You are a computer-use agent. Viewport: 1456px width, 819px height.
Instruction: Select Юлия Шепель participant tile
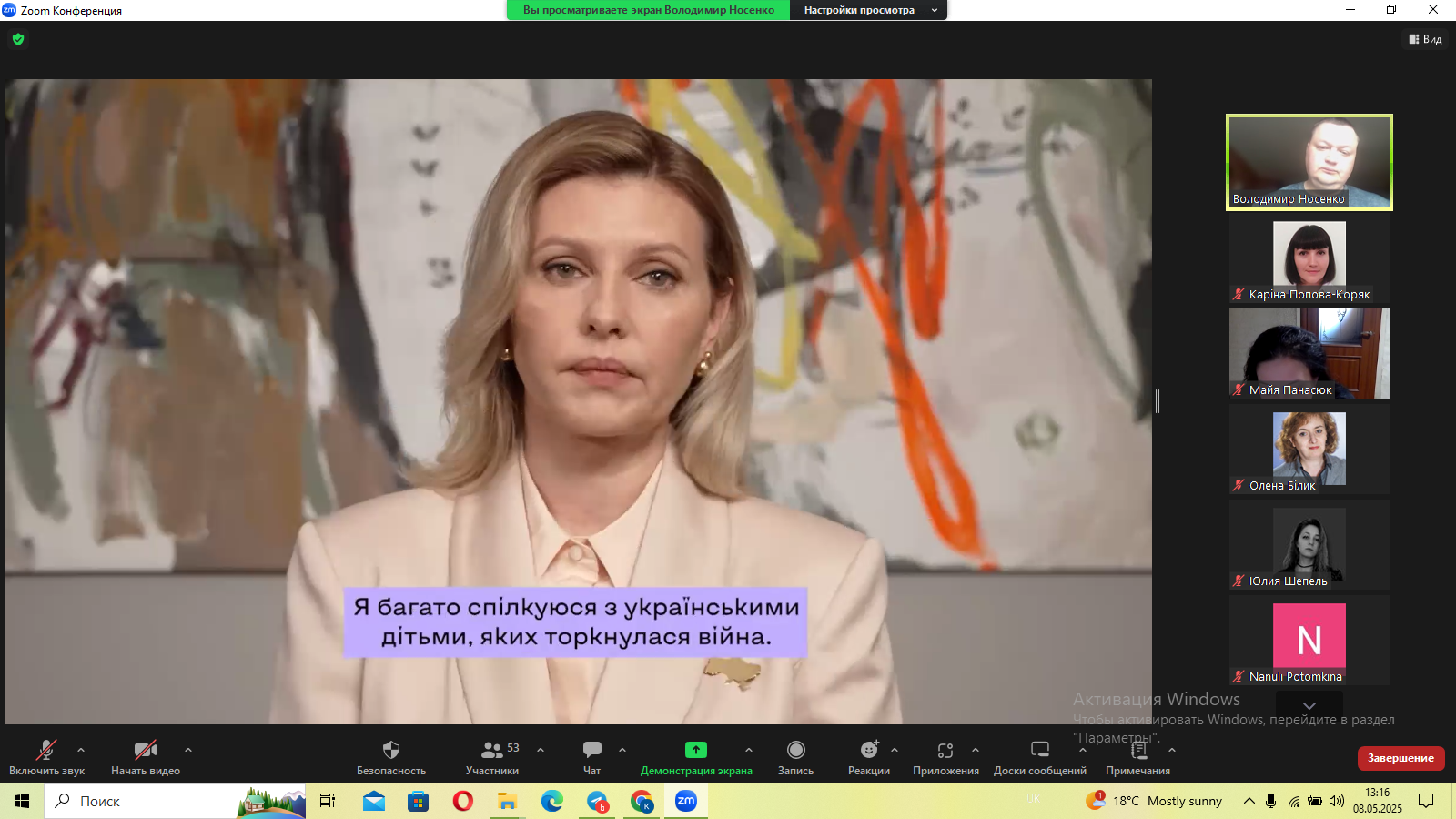[1309, 545]
